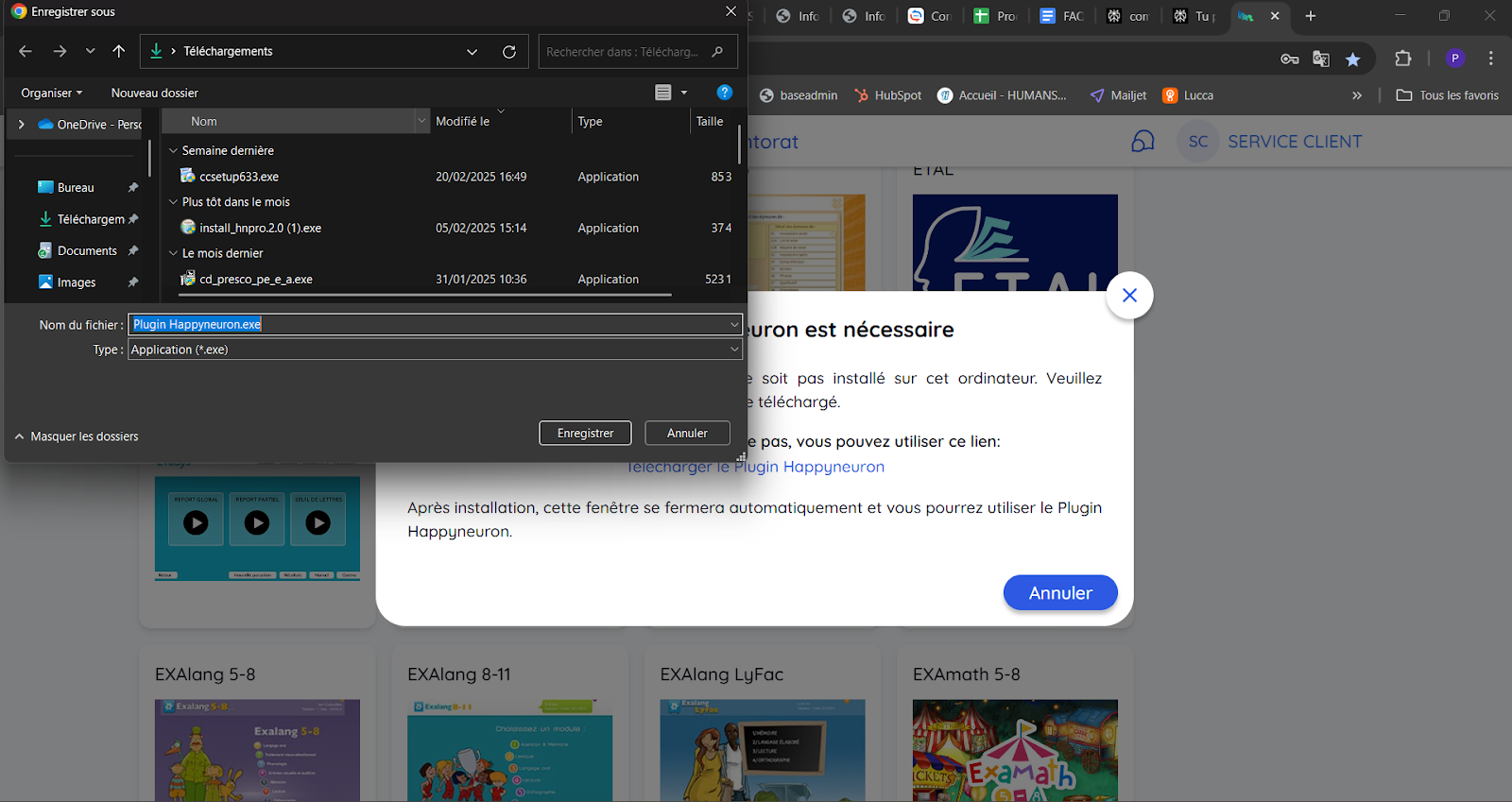Screen dimensions: 1512x802
Task: Switch to the FAC tab
Action: coord(1062,16)
